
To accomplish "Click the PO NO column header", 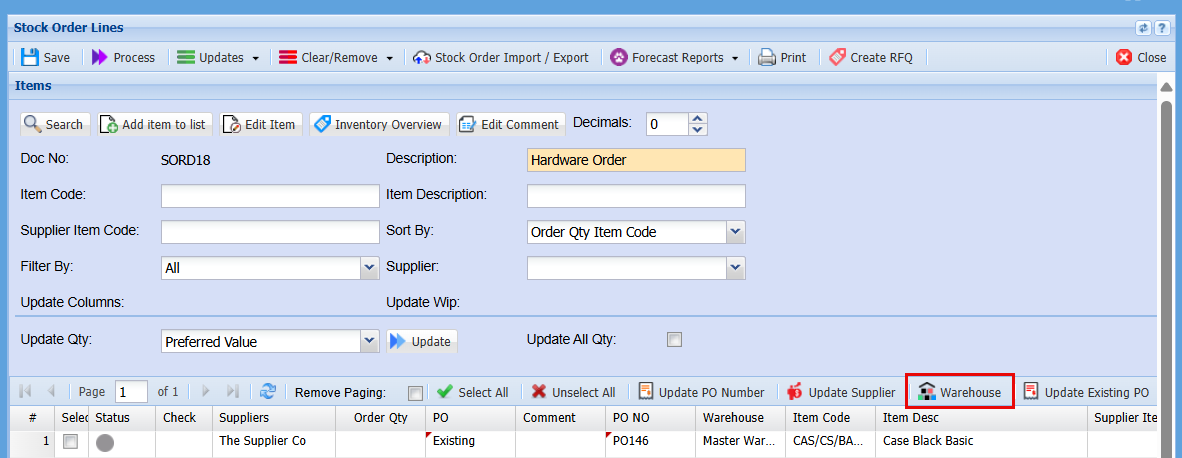I will [x=651, y=417].
